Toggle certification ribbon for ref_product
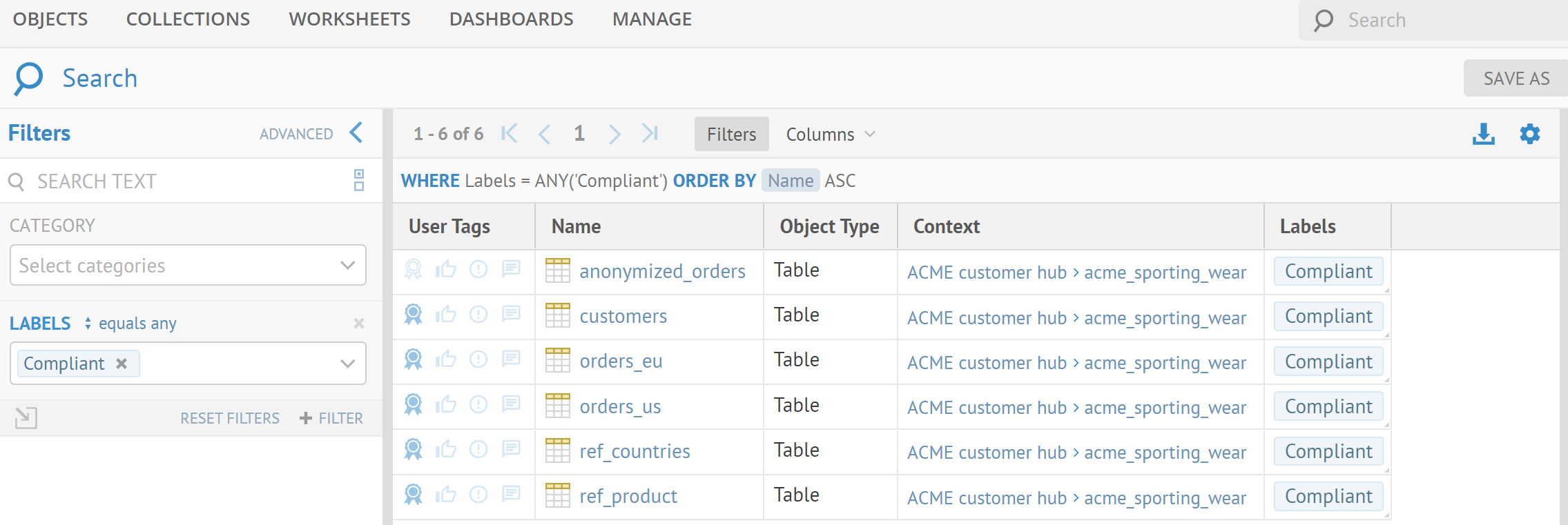1568x525 pixels. pos(413,494)
